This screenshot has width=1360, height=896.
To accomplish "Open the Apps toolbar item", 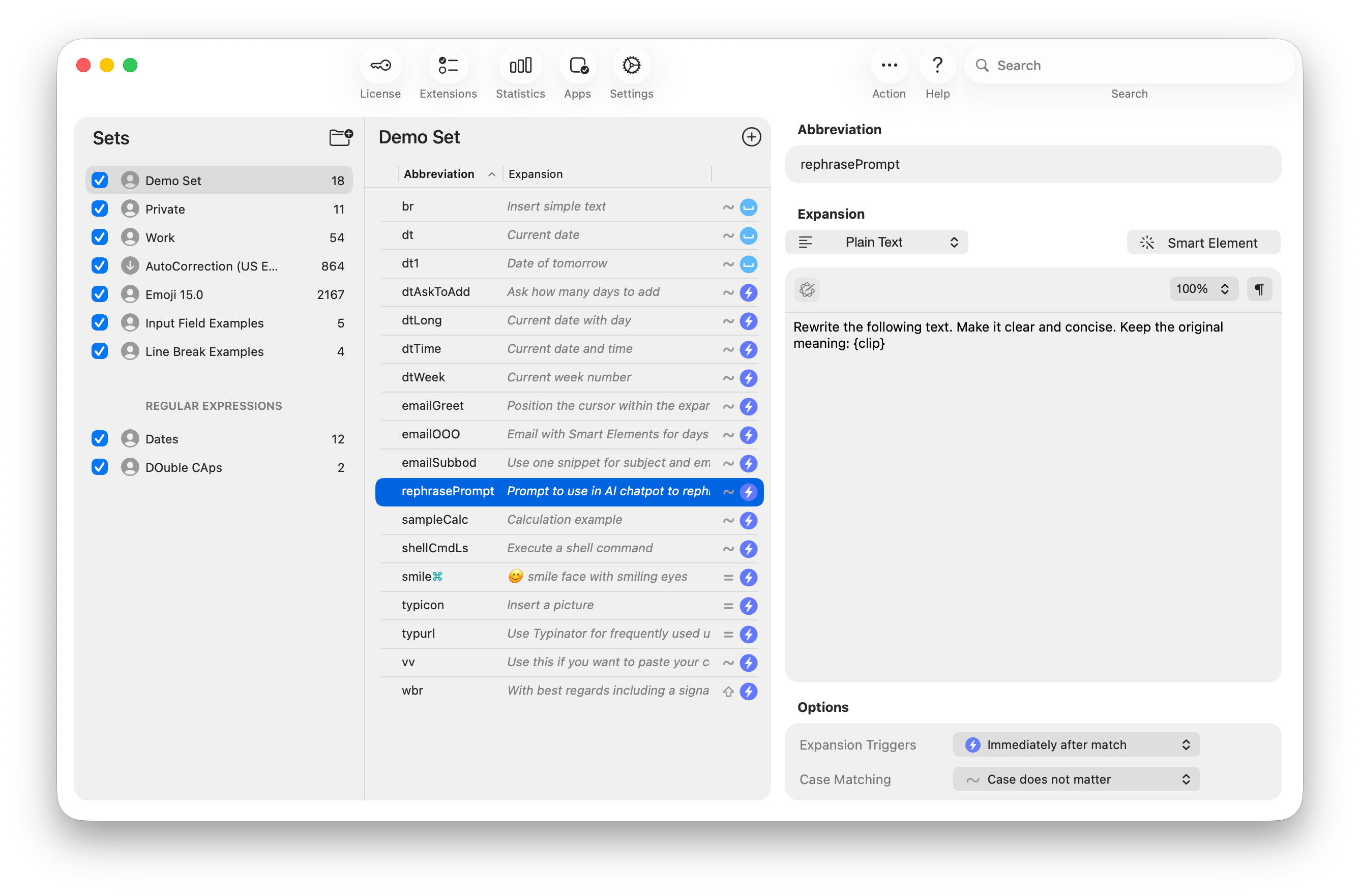I will click(578, 66).
